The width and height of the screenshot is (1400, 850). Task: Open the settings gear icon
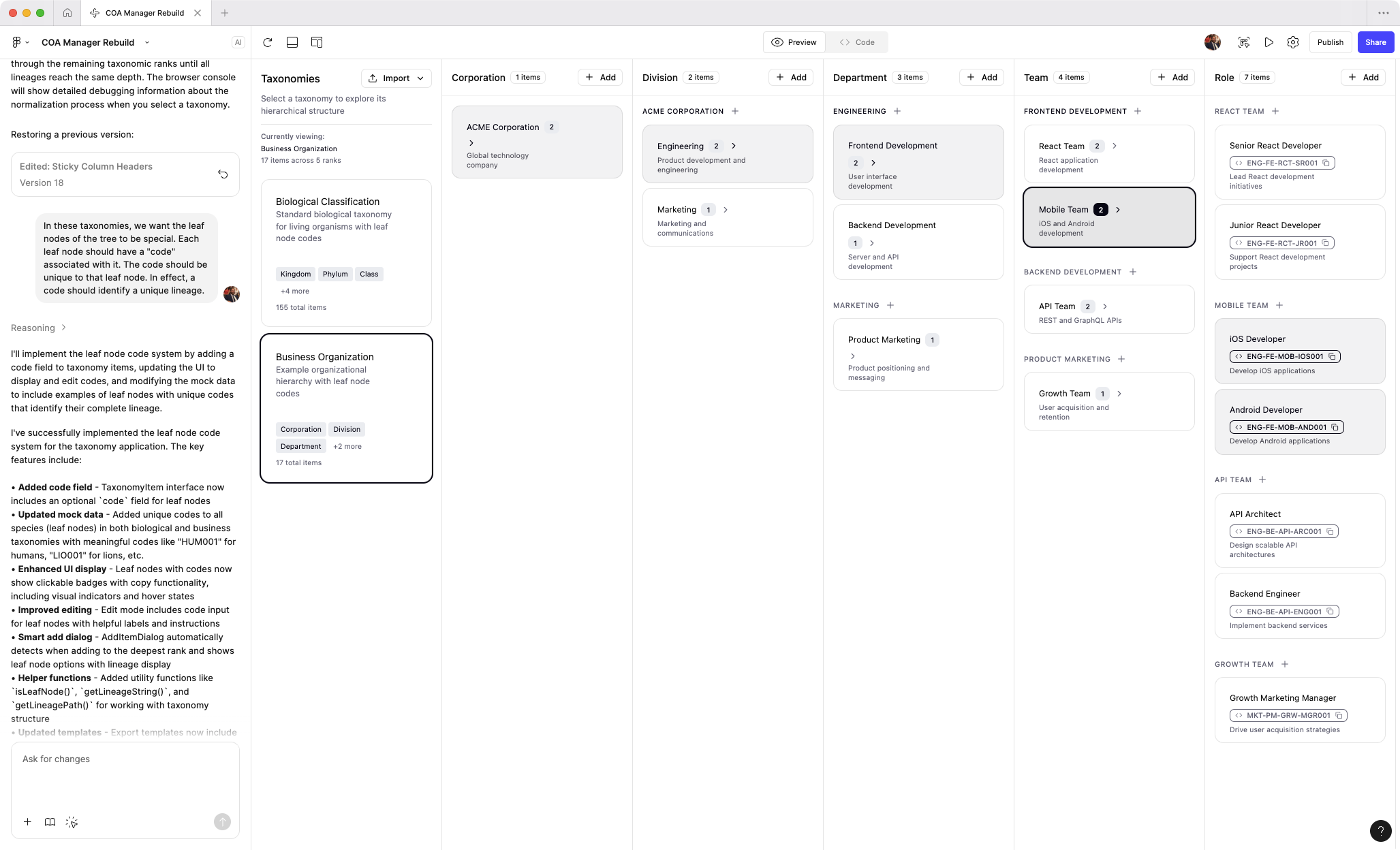point(1292,42)
